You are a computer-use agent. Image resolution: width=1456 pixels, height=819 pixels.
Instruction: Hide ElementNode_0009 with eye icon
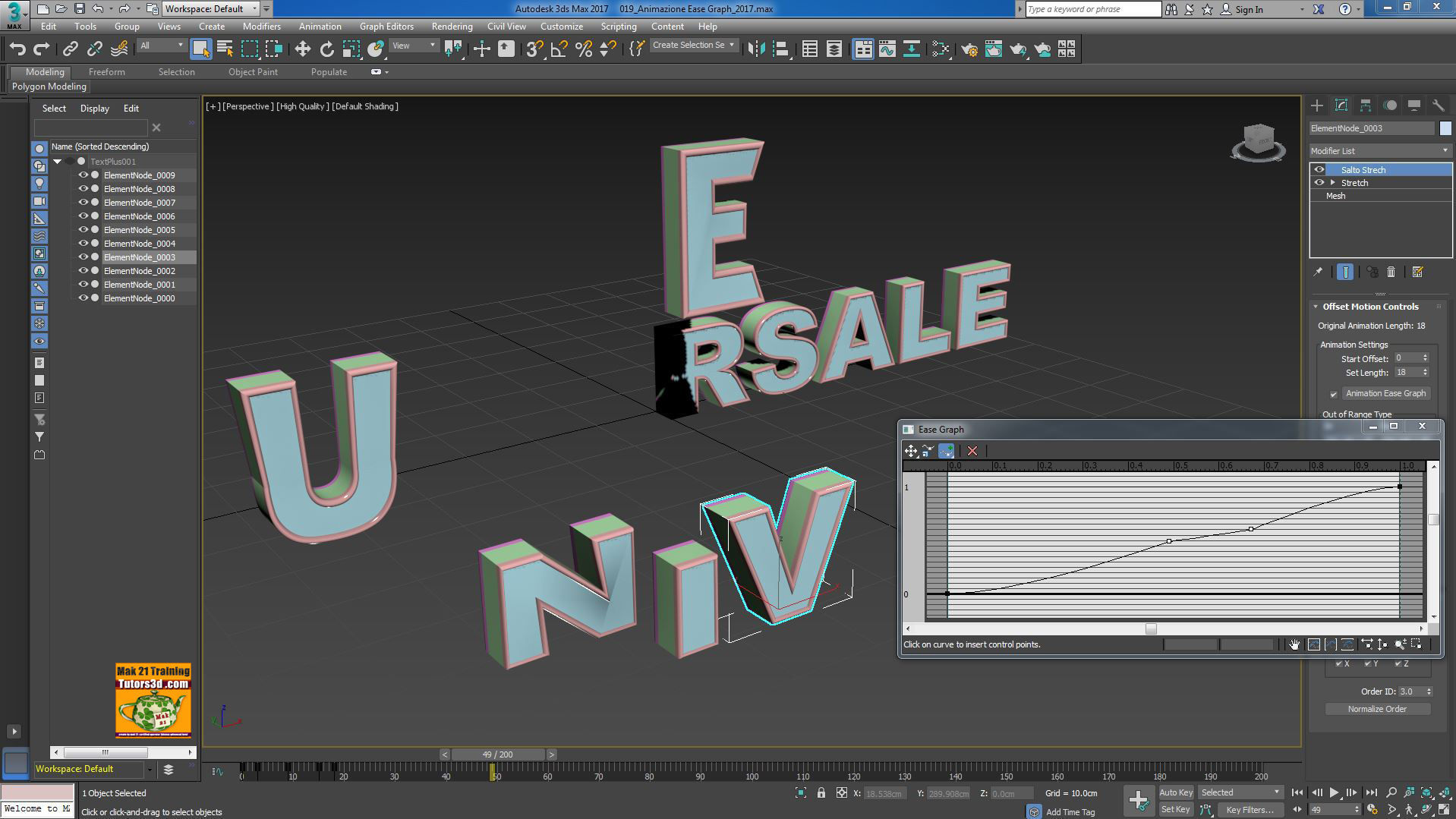[84, 175]
